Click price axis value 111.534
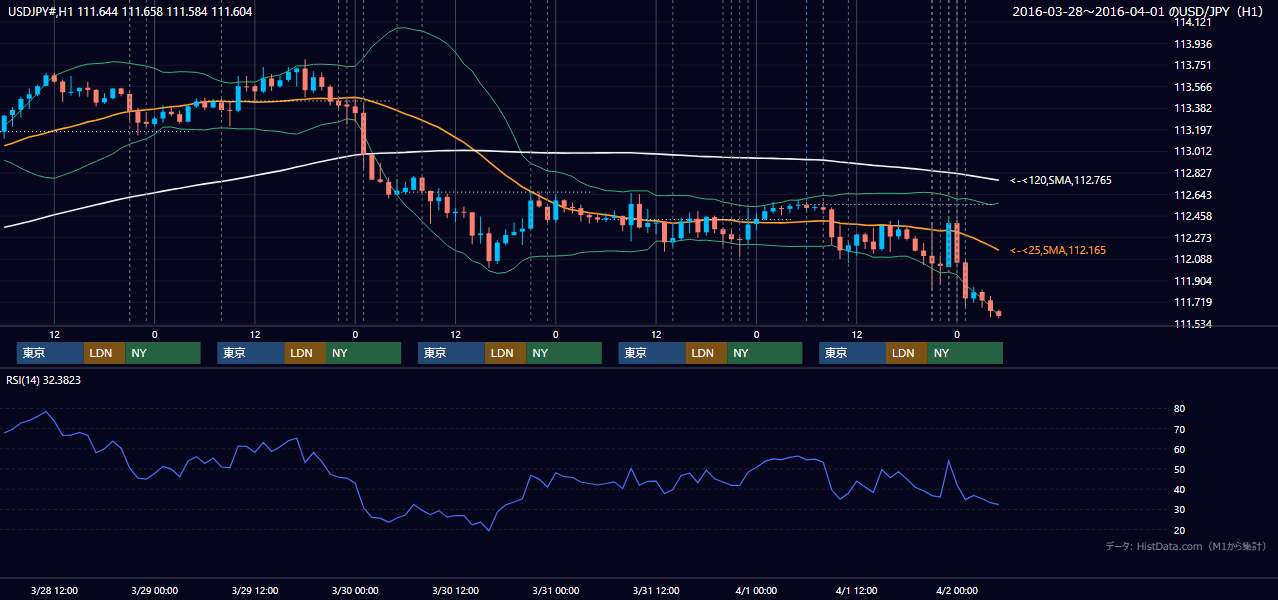Image resolution: width=1278 pixels, height=600 pixels. [1192, 324]
